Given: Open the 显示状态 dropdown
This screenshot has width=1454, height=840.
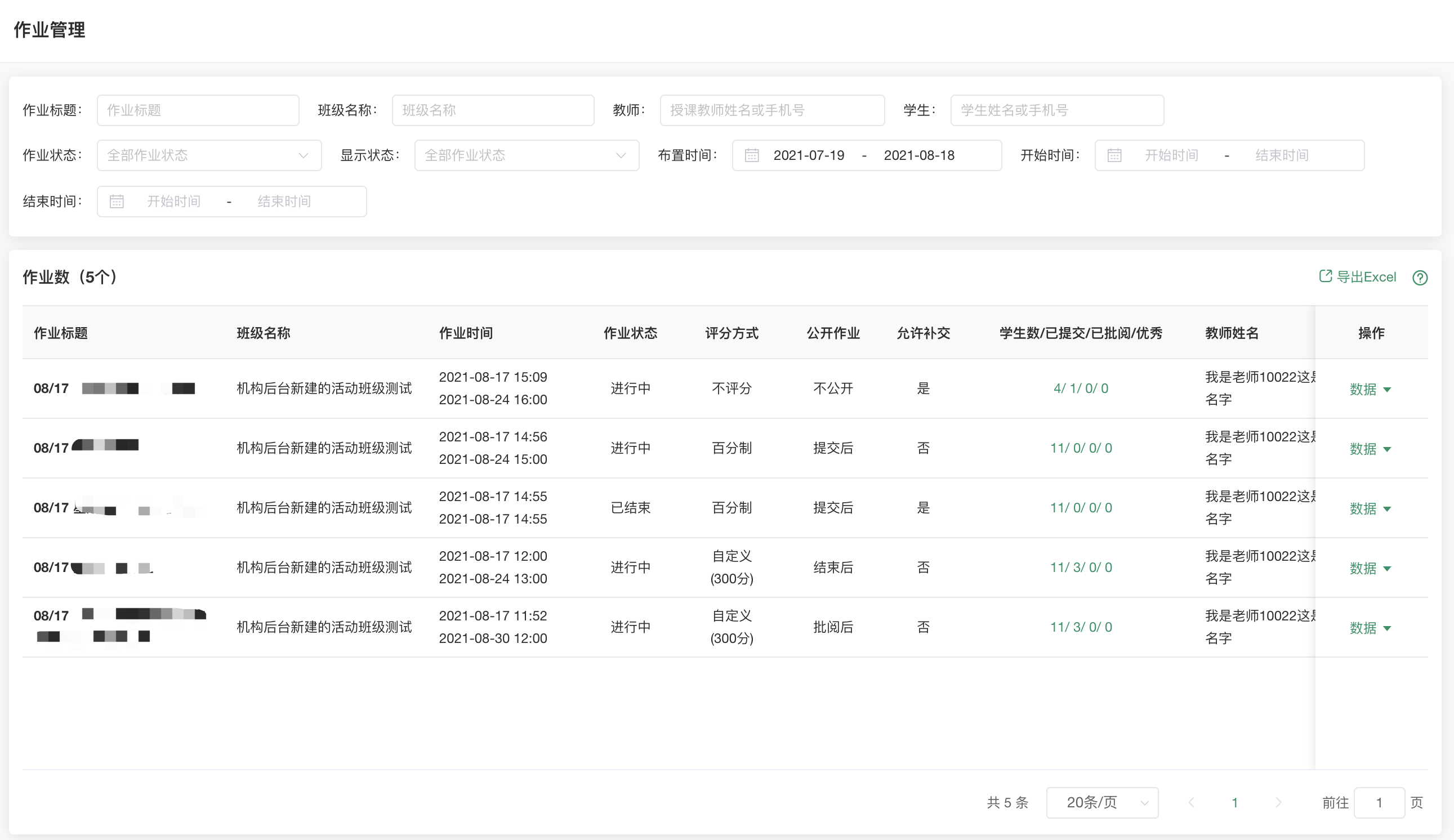Looking at the screenshot, I should (x=526, y=155).
